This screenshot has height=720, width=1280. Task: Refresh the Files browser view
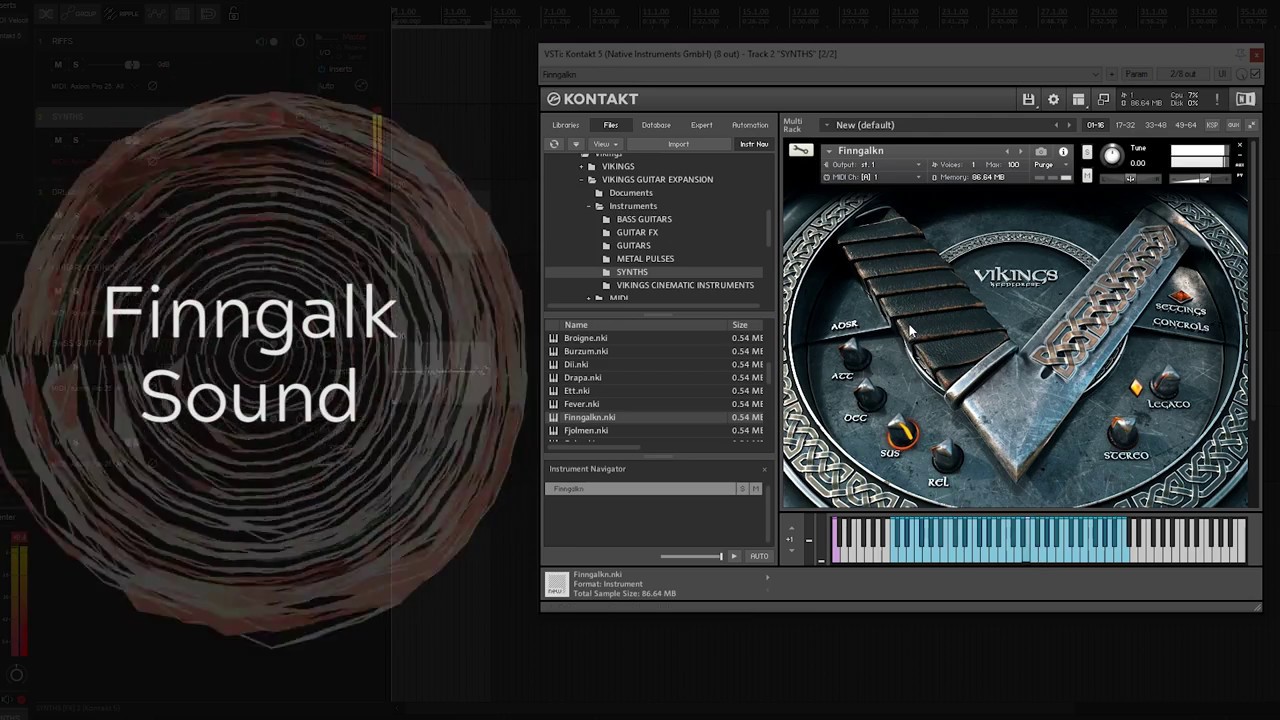coord(554,144)
